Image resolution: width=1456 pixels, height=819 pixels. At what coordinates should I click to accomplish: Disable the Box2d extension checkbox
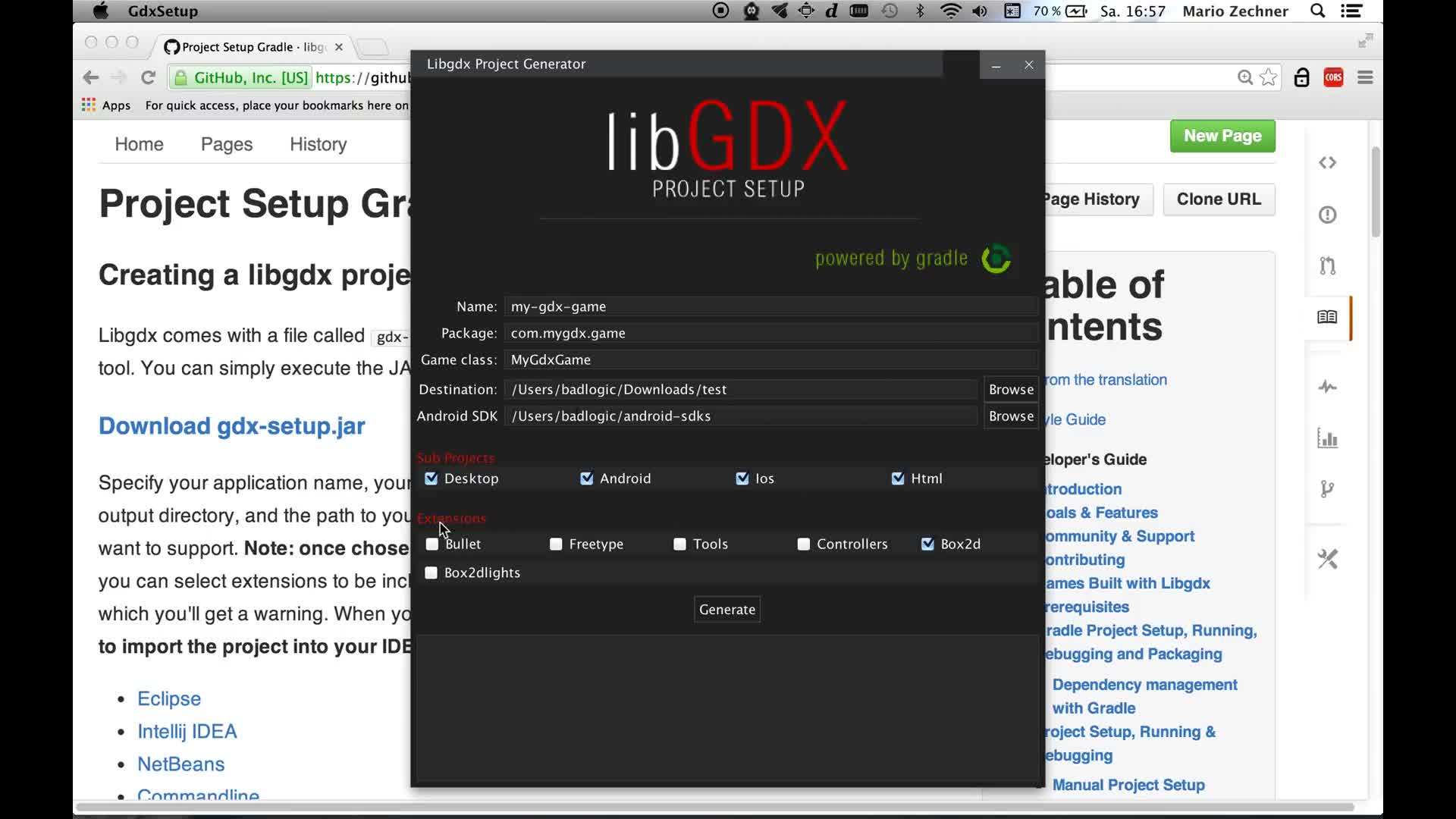click(x=927, y=544)
